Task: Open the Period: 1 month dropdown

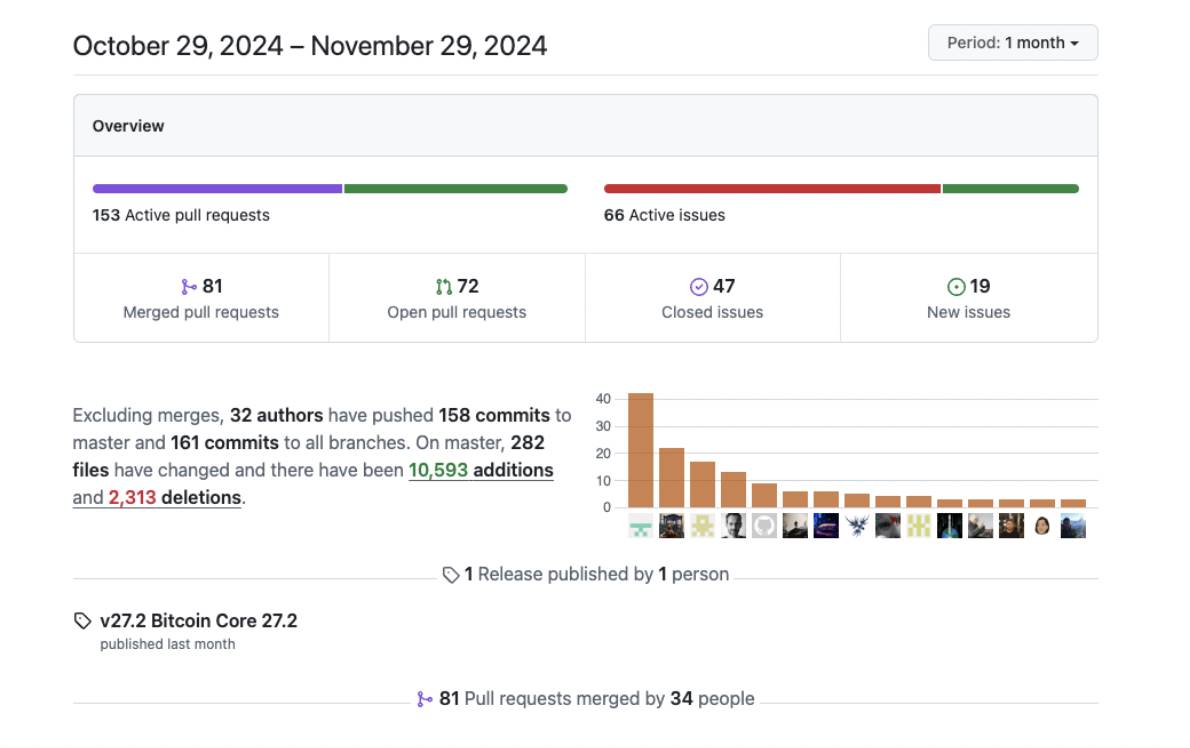Action: [1012, 43]
